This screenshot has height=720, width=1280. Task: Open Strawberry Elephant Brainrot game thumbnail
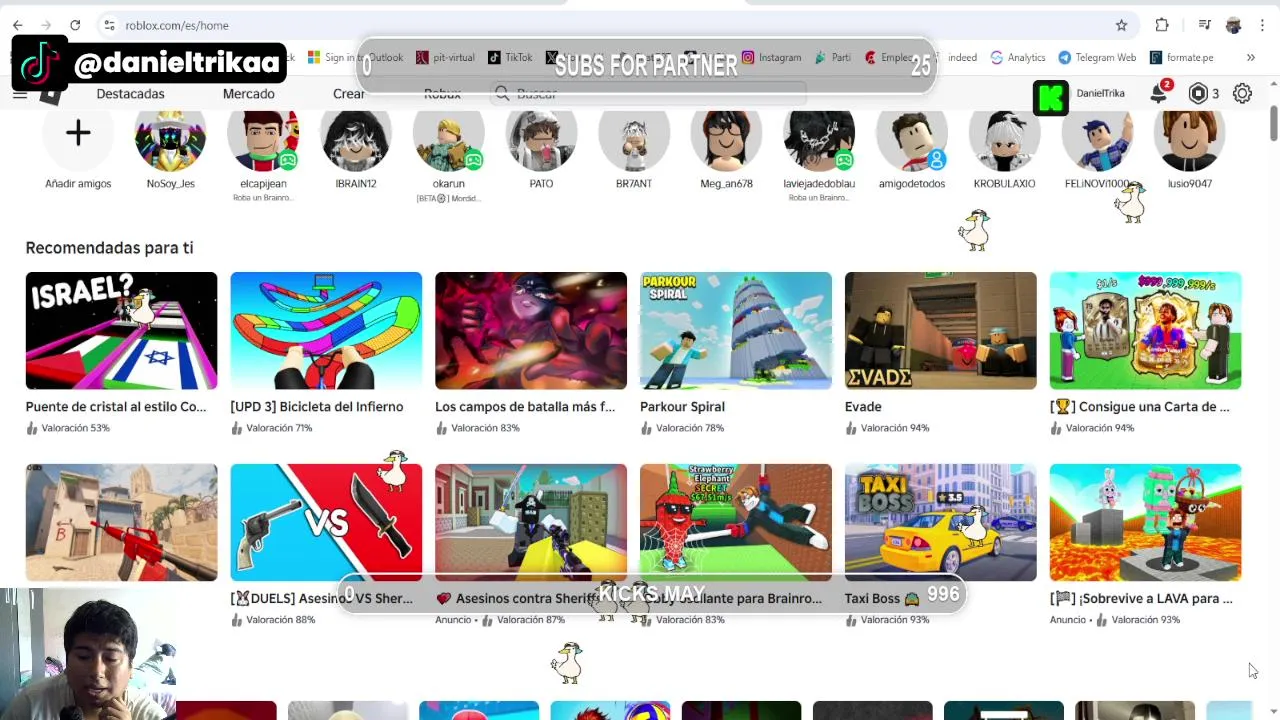click(x=736, y=522)
